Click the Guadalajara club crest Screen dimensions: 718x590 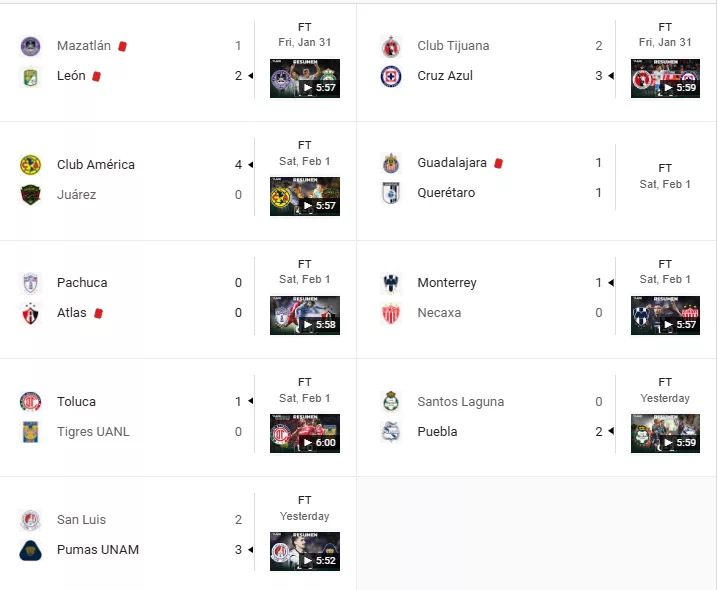pyautogui.click(x=391, y=163)
